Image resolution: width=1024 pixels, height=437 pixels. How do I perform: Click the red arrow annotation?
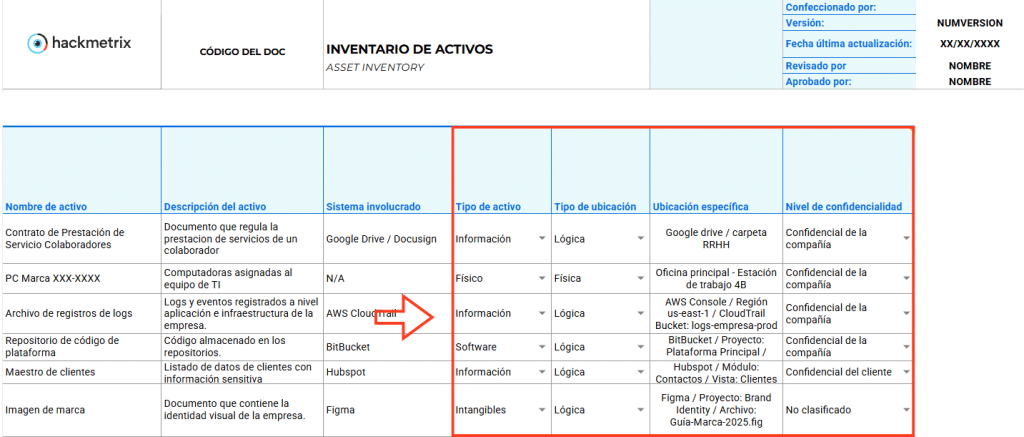point(403,317)
